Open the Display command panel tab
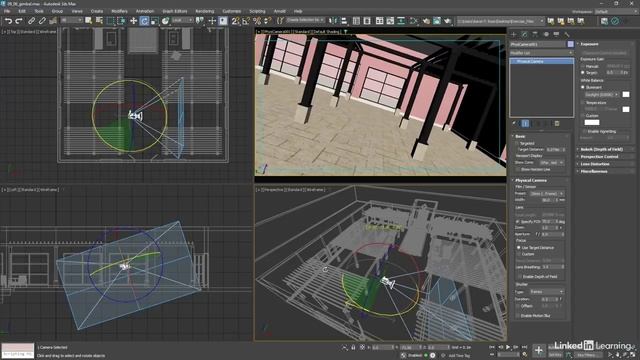The height and width of the screenshot is (360, 640). click(556, 35)
